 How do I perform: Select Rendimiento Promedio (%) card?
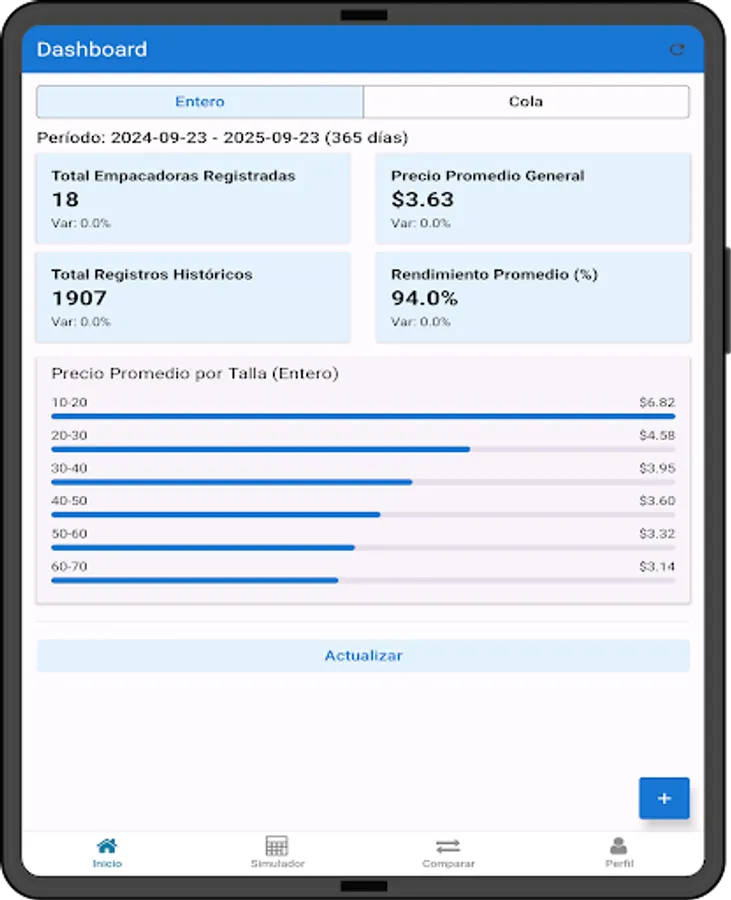click(533, 297)
